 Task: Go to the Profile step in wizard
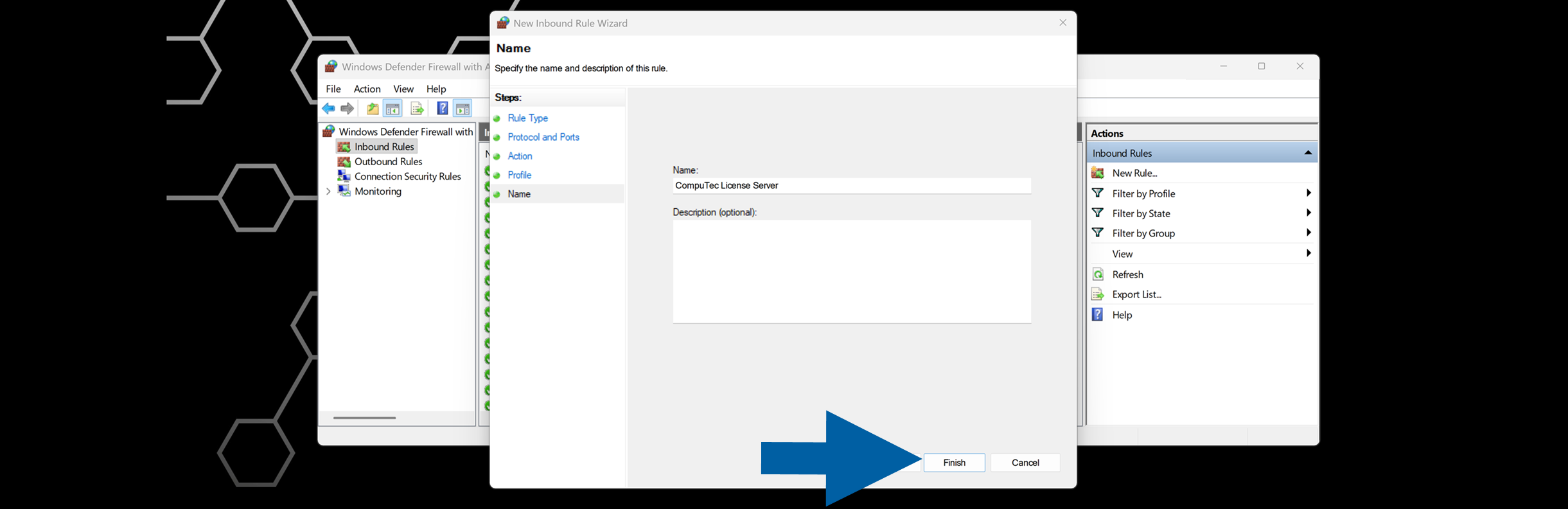click(x=519, y=175)
